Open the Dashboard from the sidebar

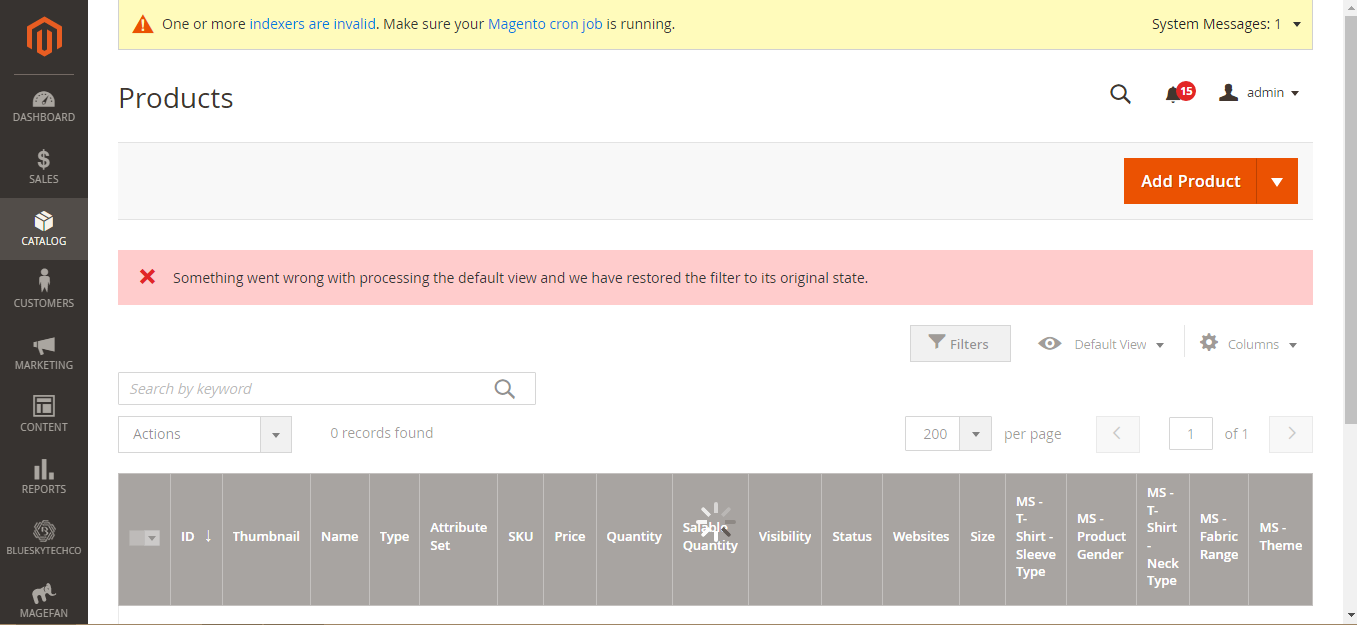(x=44, y=105)
